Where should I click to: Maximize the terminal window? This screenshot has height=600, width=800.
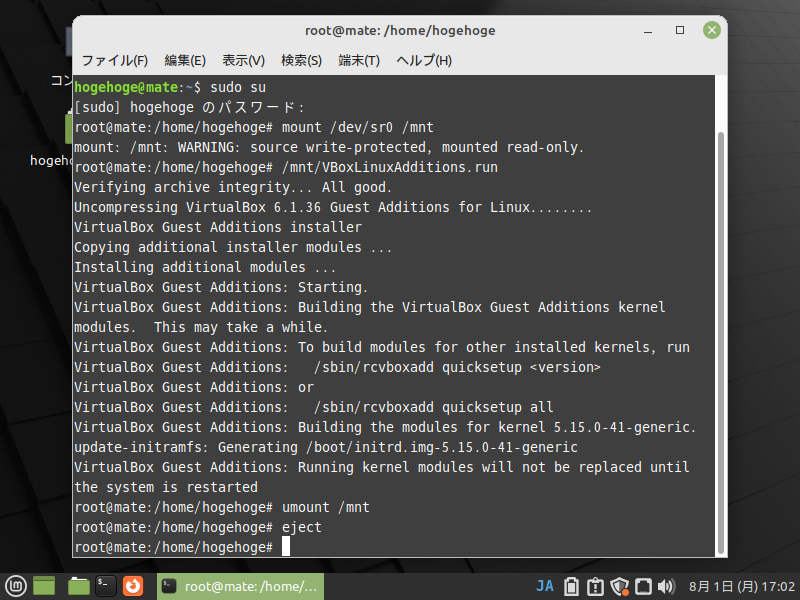(680, 31)
